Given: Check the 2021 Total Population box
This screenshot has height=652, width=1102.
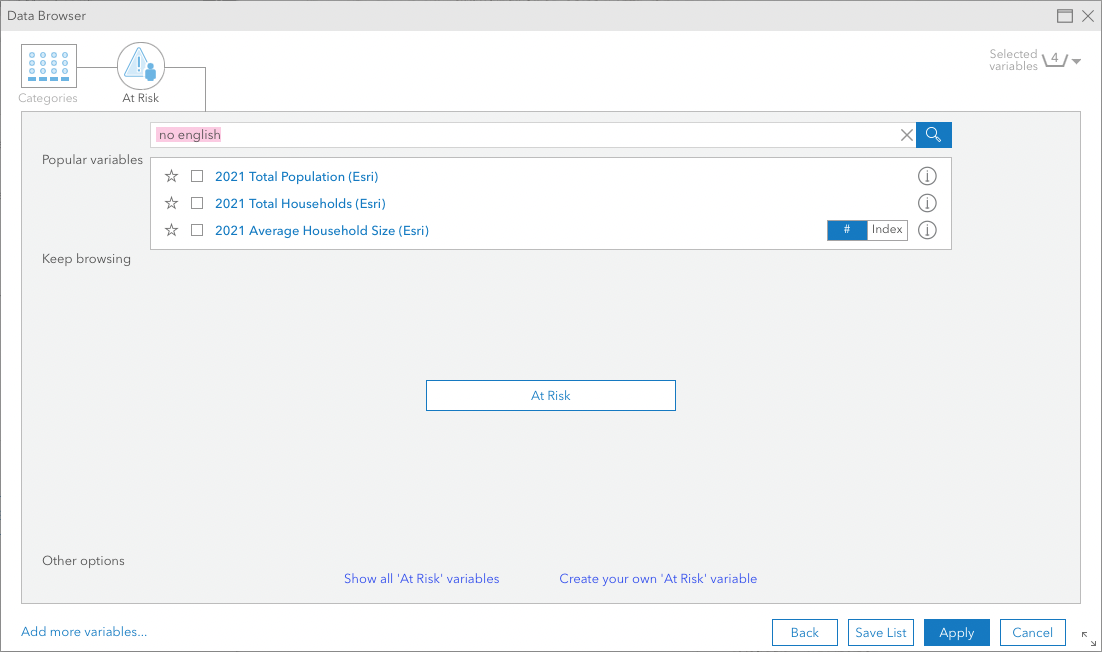Looking at the screenshot, I should pos(197,176).
